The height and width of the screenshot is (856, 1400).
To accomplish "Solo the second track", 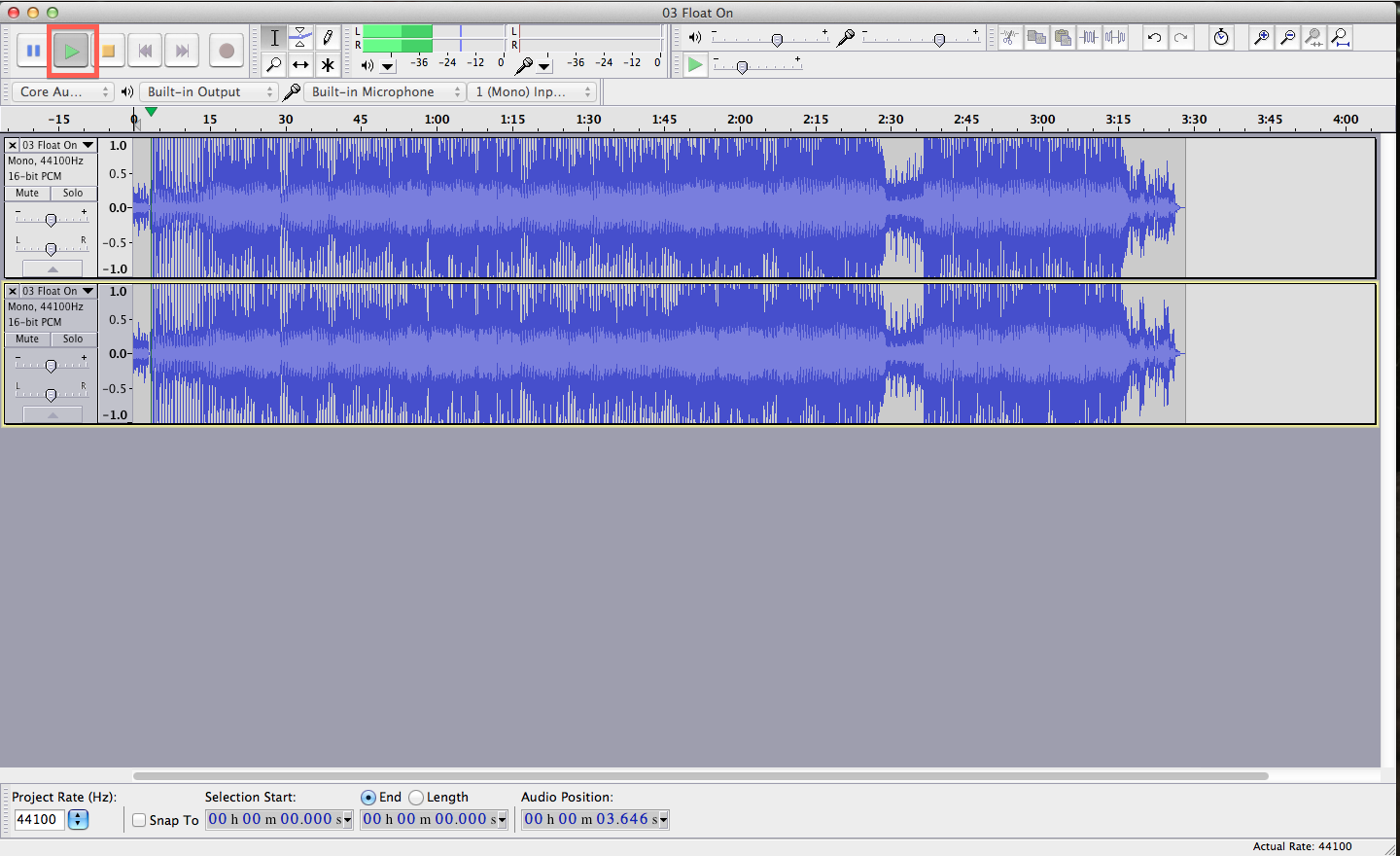I will pyautogui.click(x=73, y=339).
